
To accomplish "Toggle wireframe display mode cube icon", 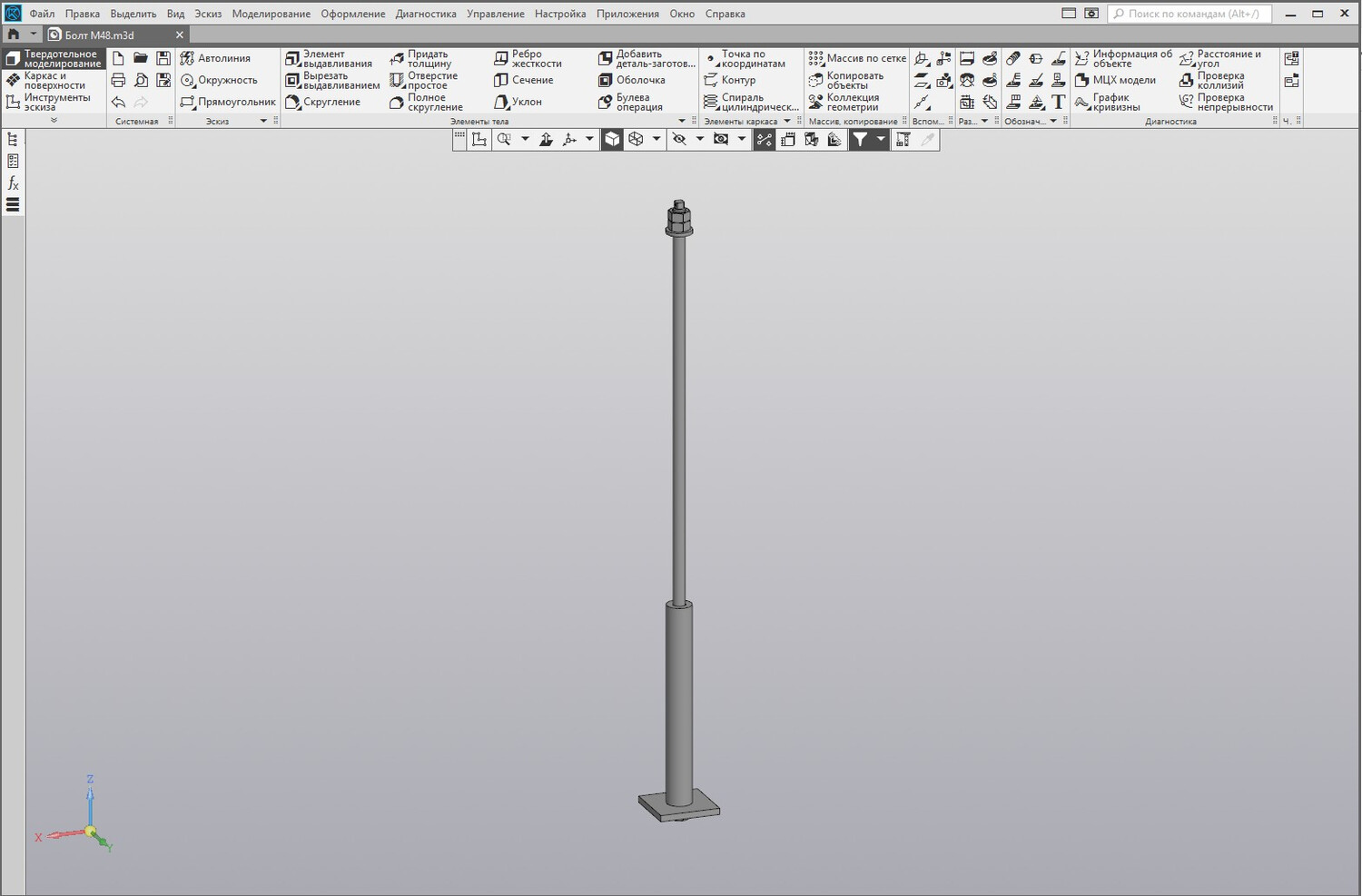I will pyautogui.click(x=636, y=139).
